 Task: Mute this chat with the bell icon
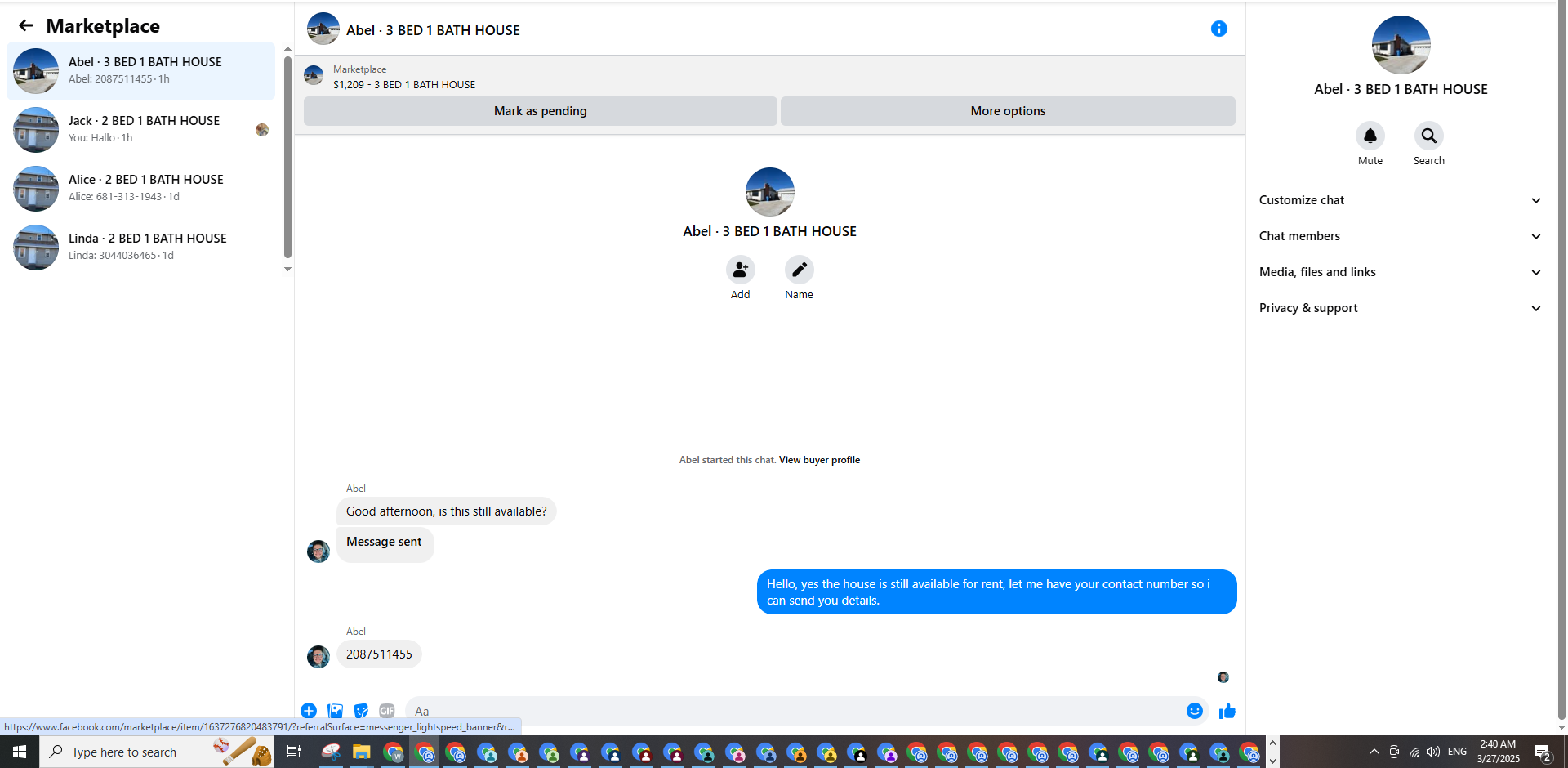pyautogui.click(x=1370, y=136)
